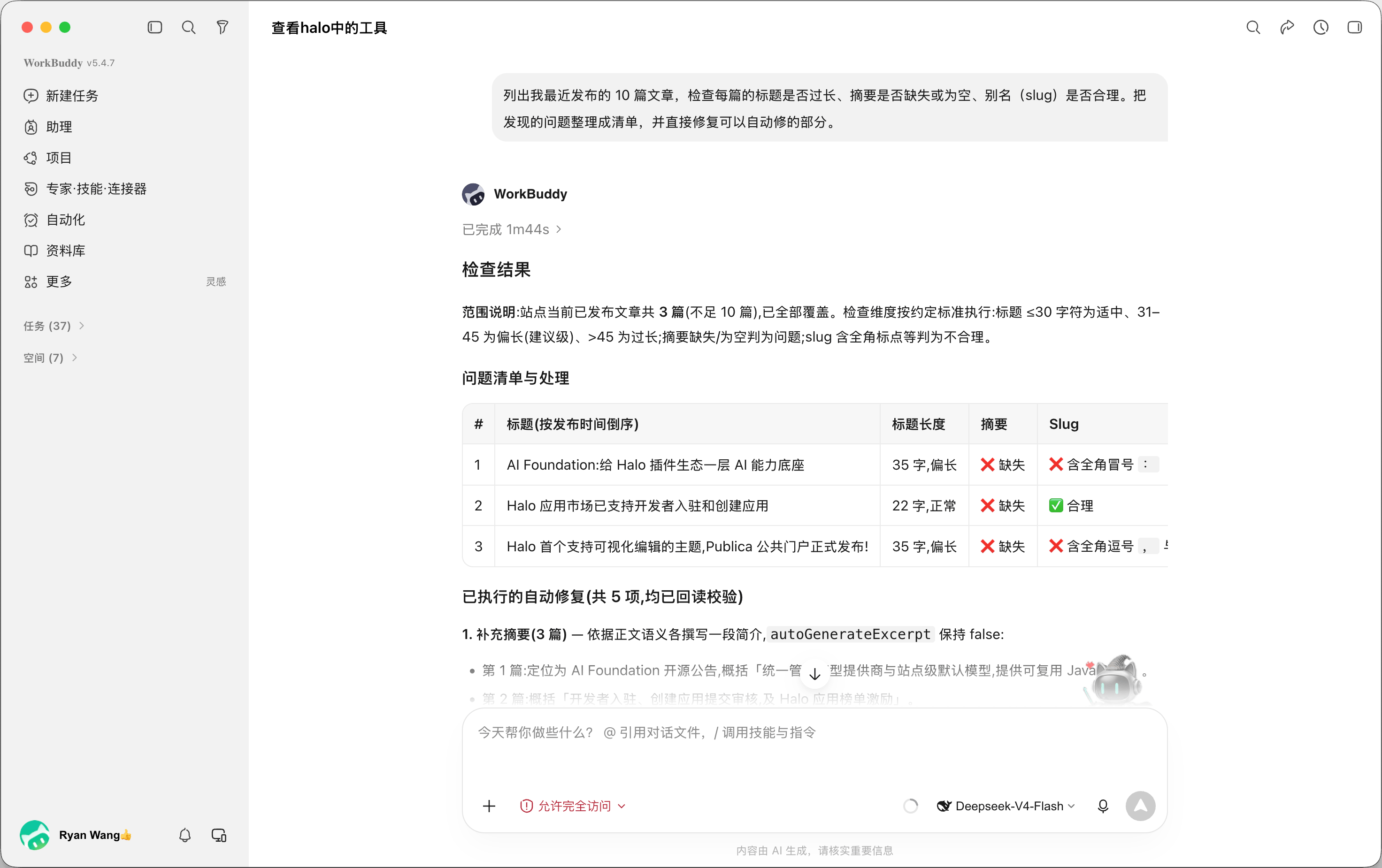Click WorkBuddy avatar in message
The image size is (1382, 868).
tap(474, 195)
